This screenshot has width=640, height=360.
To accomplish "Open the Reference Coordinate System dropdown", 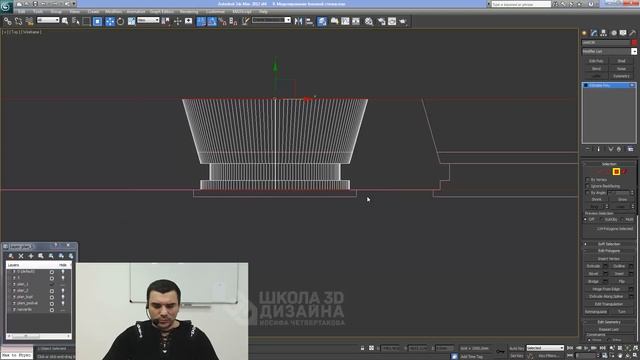I will tap(148, 20).
